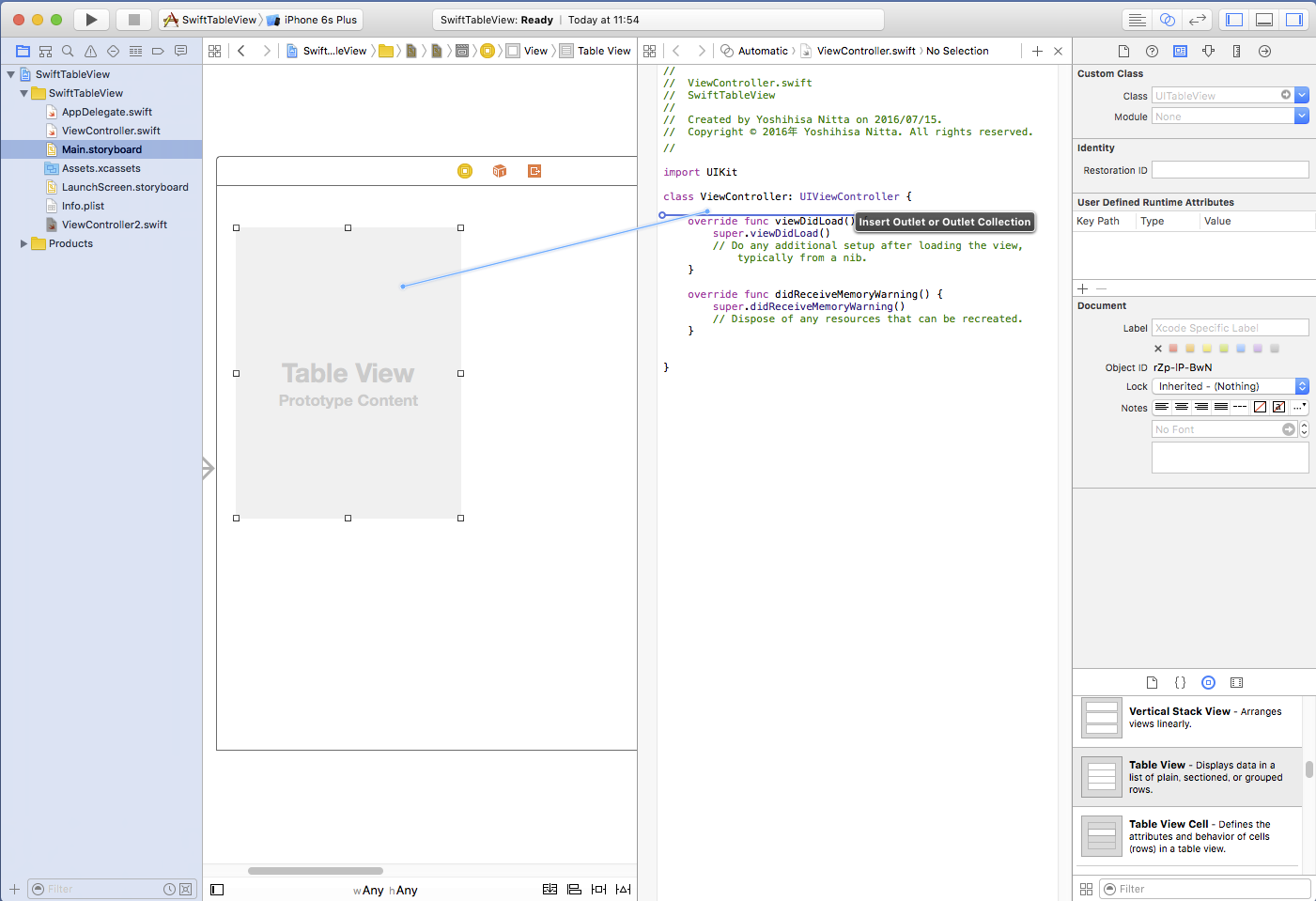Select ViewController.swift in project navigator
This screenshot has width=1316, height=901.
point(111,131)
